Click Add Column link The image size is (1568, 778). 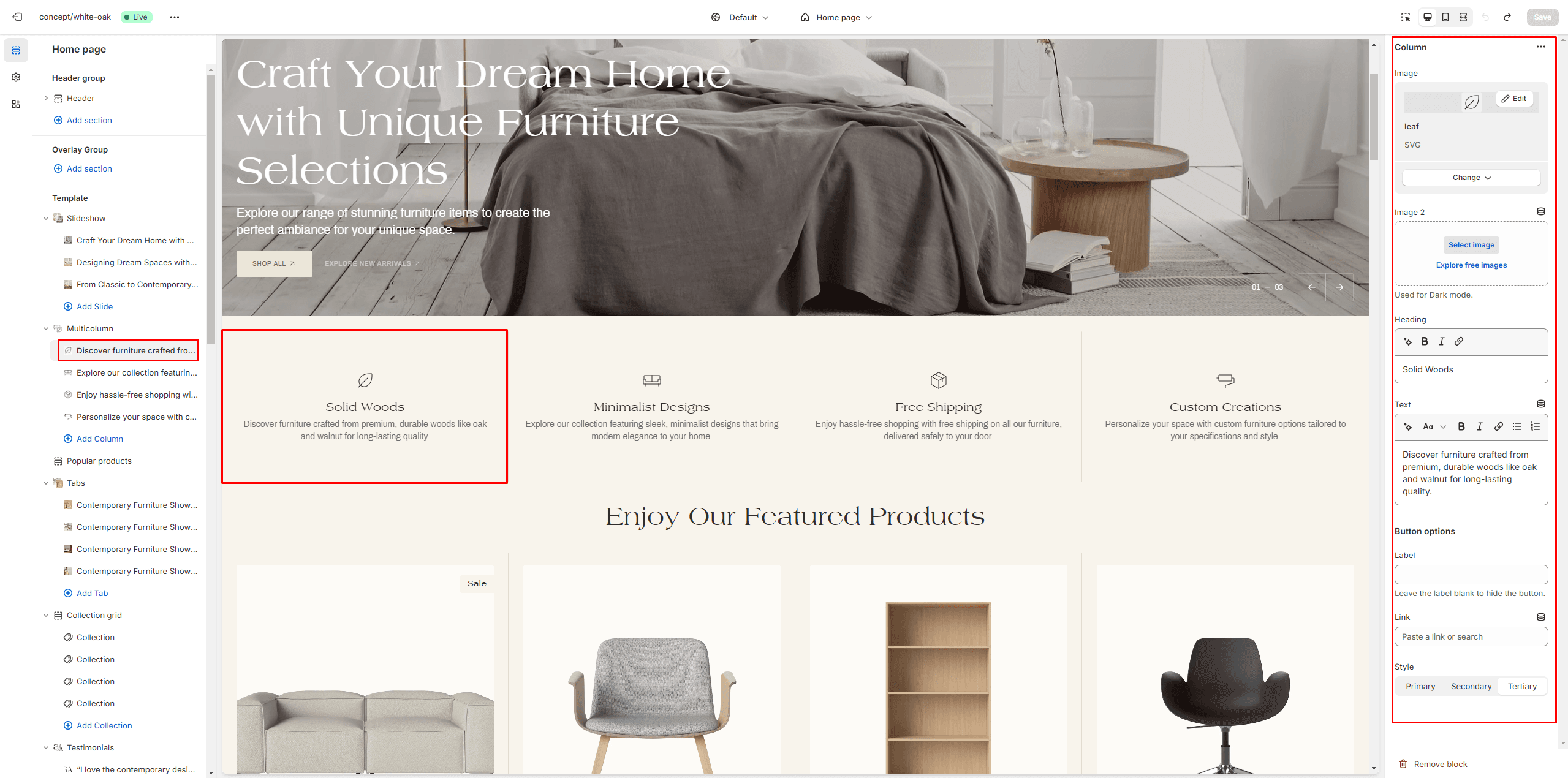pyautogui.click(x=99, y=439)
